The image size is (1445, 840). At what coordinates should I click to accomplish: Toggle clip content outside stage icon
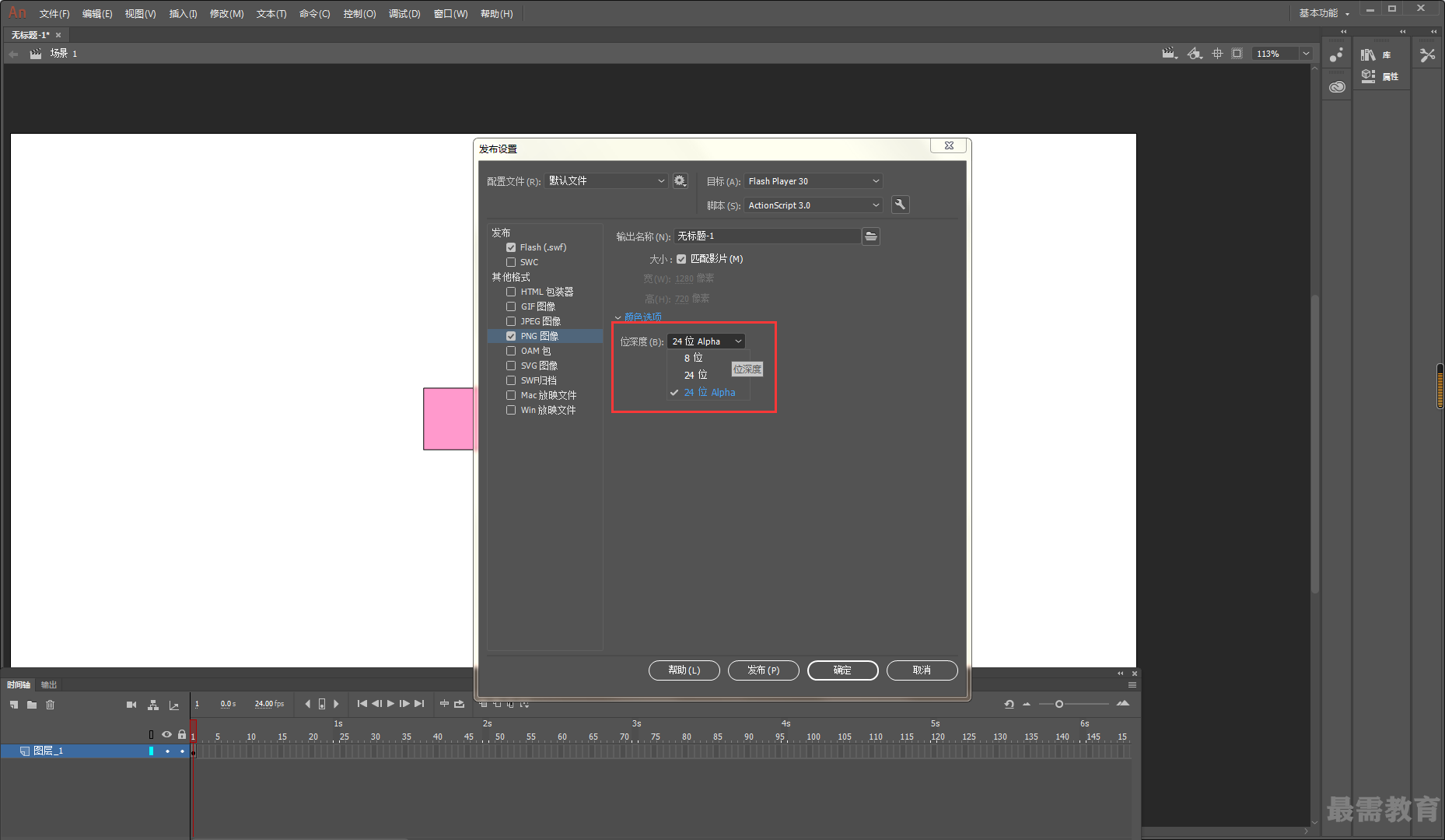pos(1237,53)
